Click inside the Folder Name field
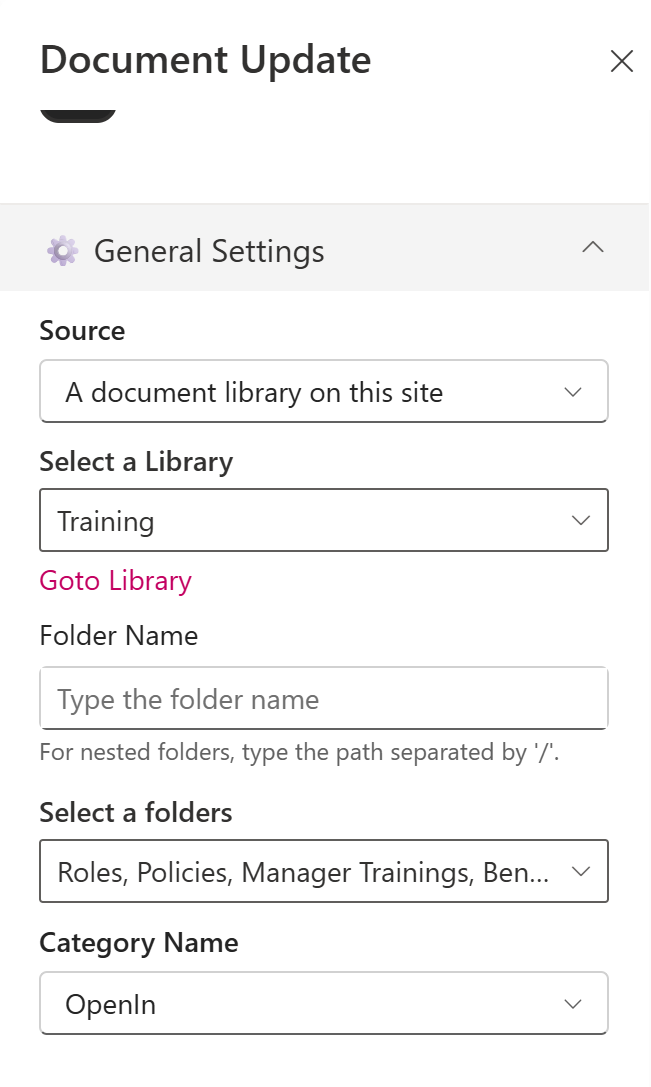The height and width of the screenshot is (1087, 651). [324, 698]
